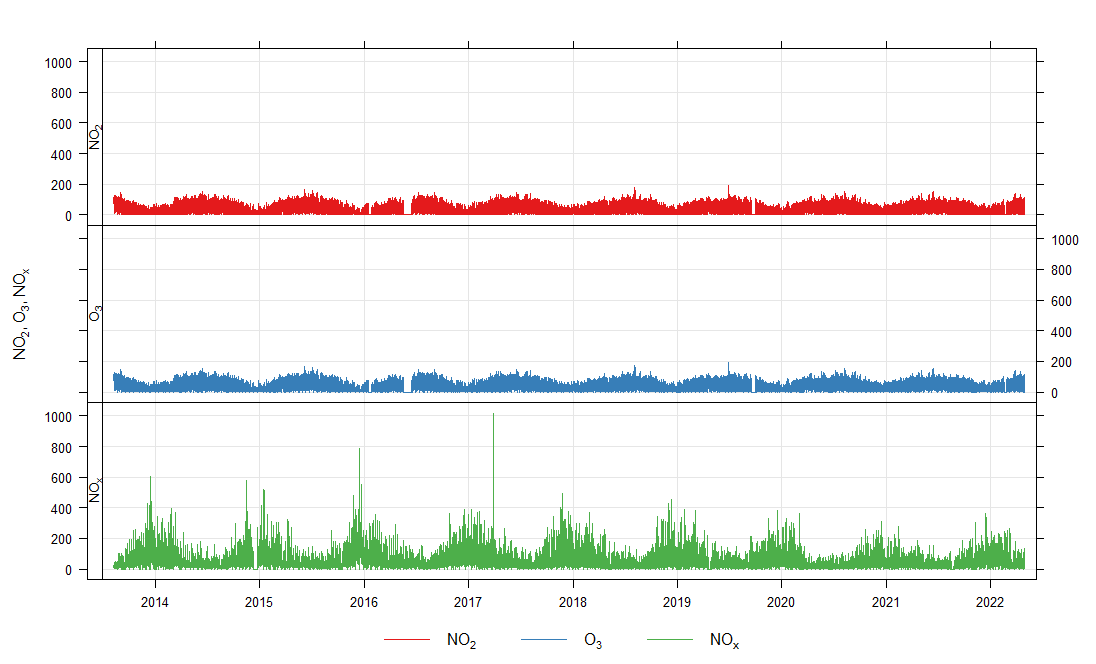This screenshot has width=1096, height=664.
Task: Select the 600 tick label of the NO2 panel
Action: pos(61,124)
